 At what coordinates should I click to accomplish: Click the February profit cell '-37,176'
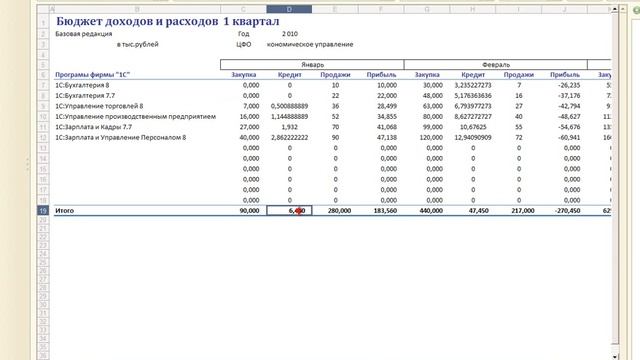[569, 96]
